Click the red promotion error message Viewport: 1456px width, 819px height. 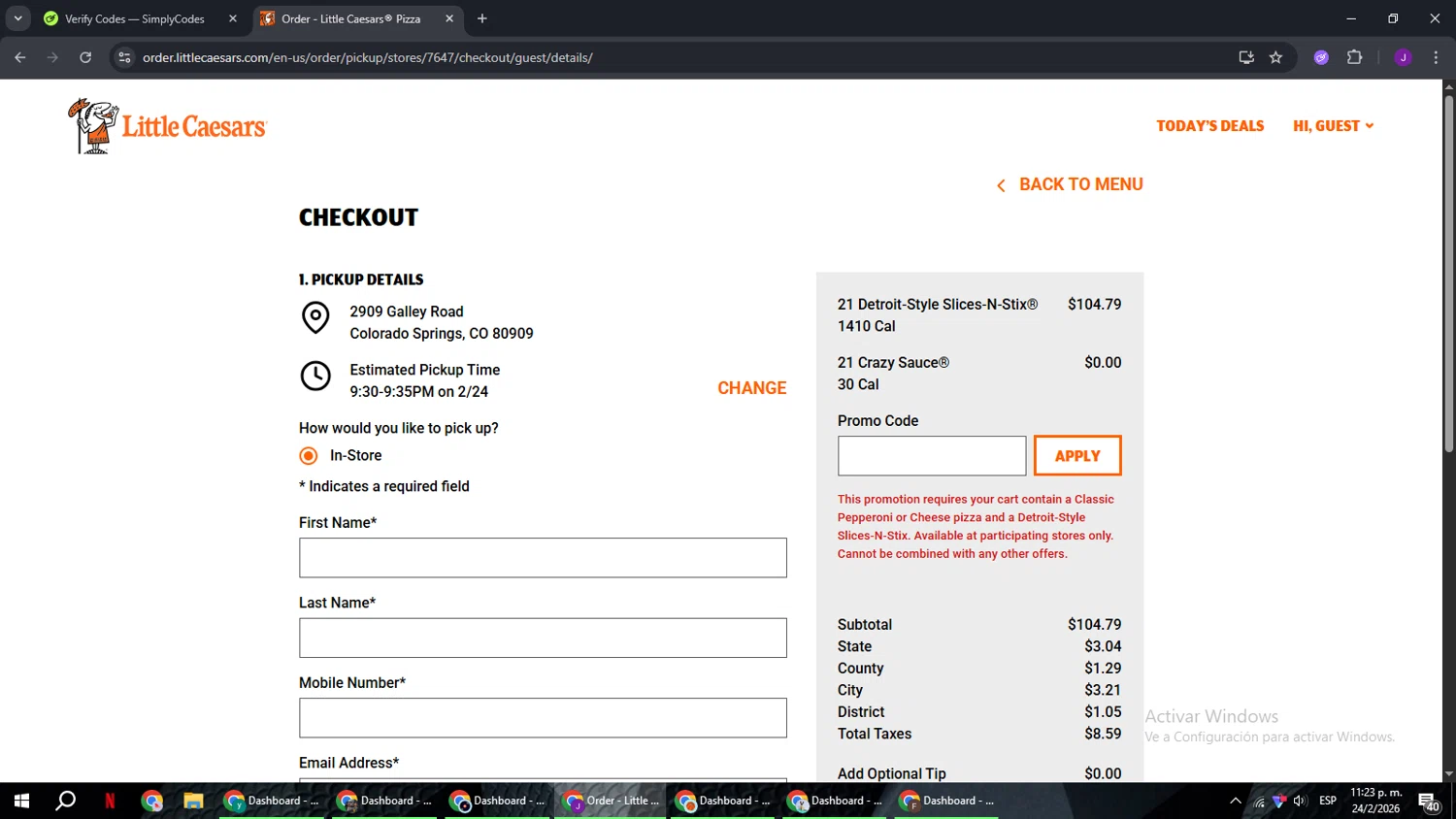click(976, 526)
